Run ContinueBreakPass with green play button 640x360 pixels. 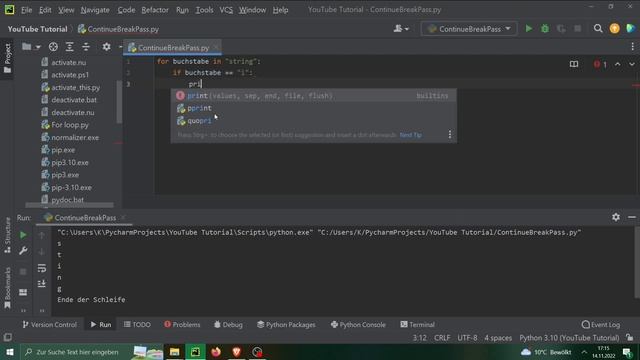(529, 29)
